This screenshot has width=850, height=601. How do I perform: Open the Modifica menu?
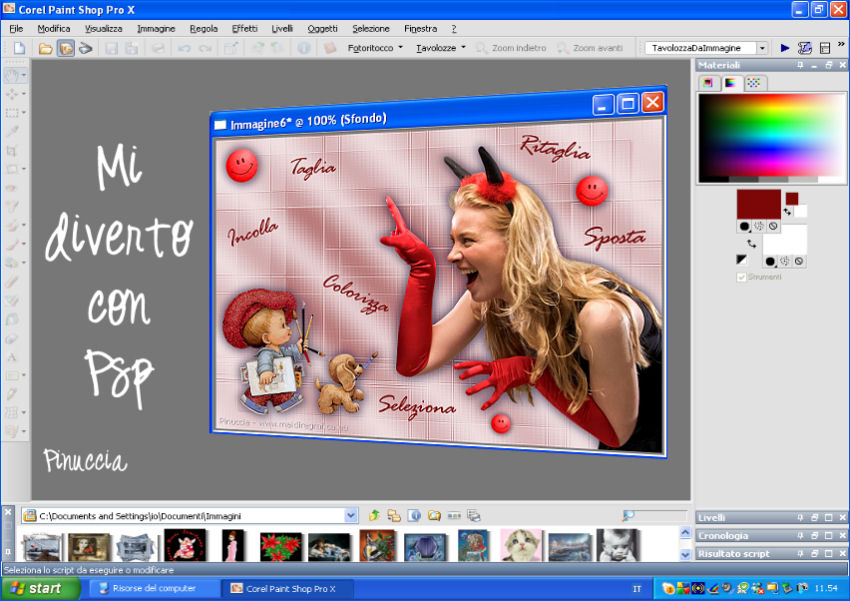[54, 29]
